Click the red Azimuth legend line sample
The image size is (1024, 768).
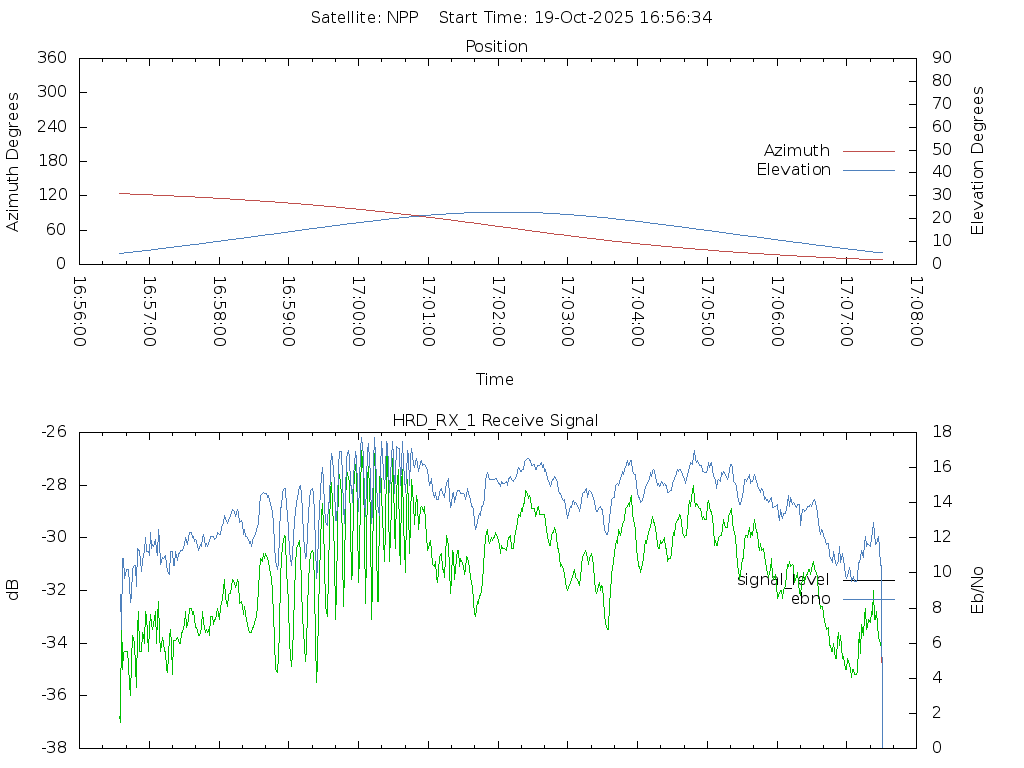868,151
